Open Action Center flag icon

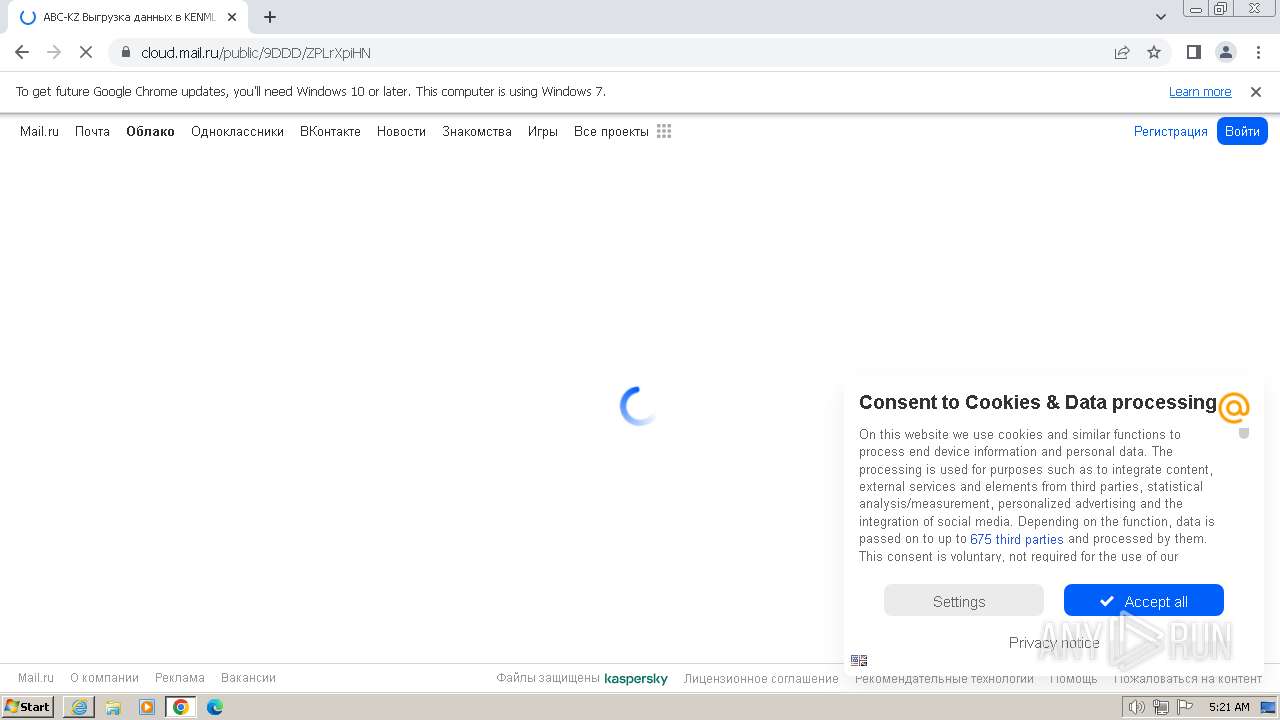[1185, 707]
